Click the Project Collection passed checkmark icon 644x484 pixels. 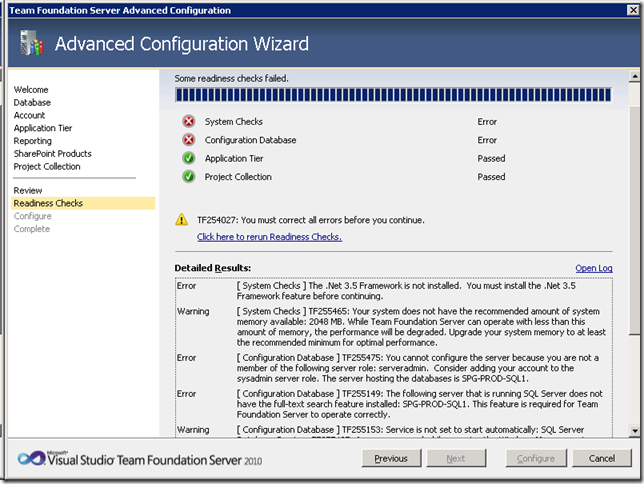coord(189,177)
